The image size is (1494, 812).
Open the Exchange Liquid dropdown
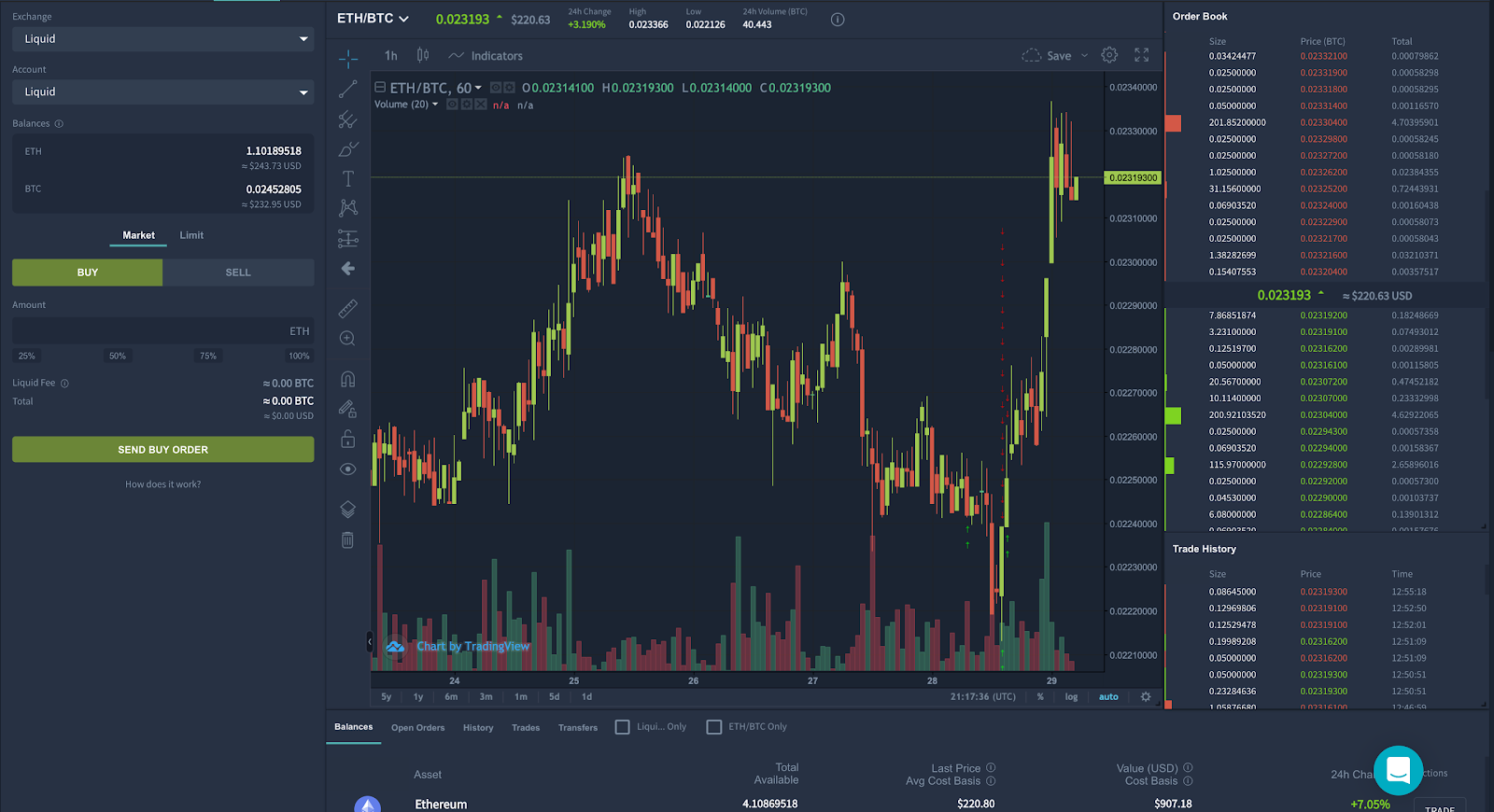click(163, 39)
